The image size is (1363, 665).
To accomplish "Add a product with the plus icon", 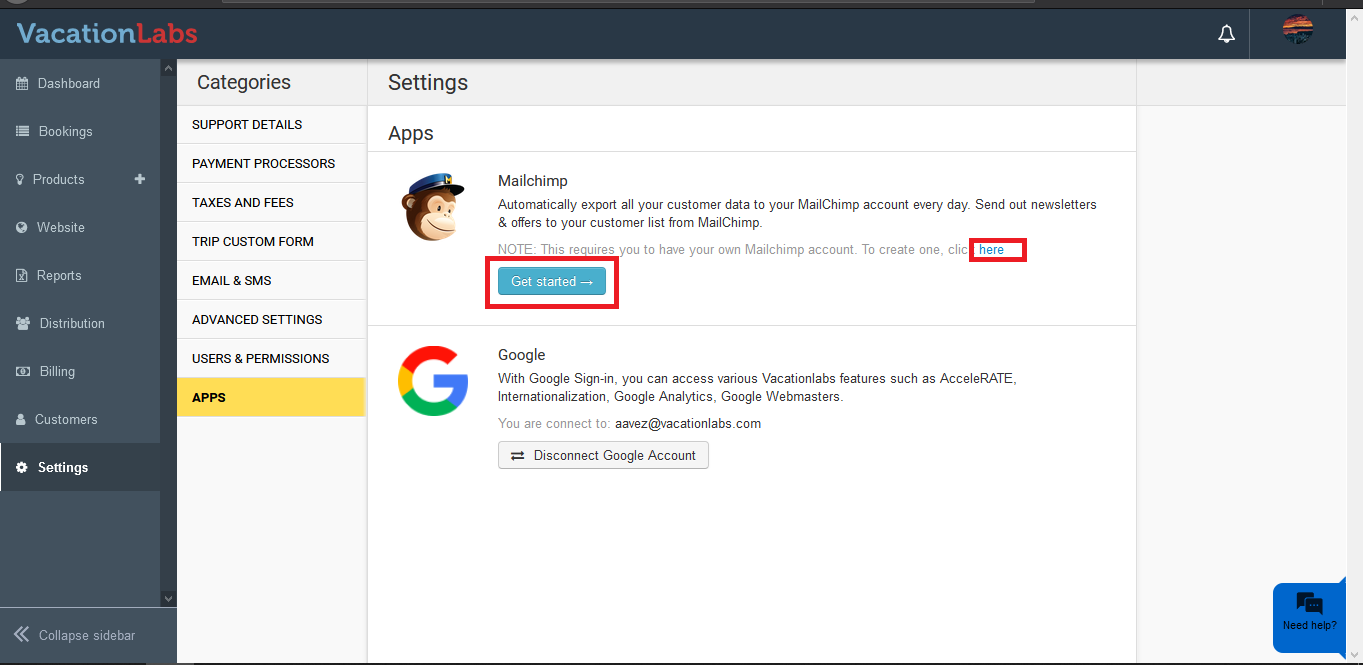I will [140, 179].
